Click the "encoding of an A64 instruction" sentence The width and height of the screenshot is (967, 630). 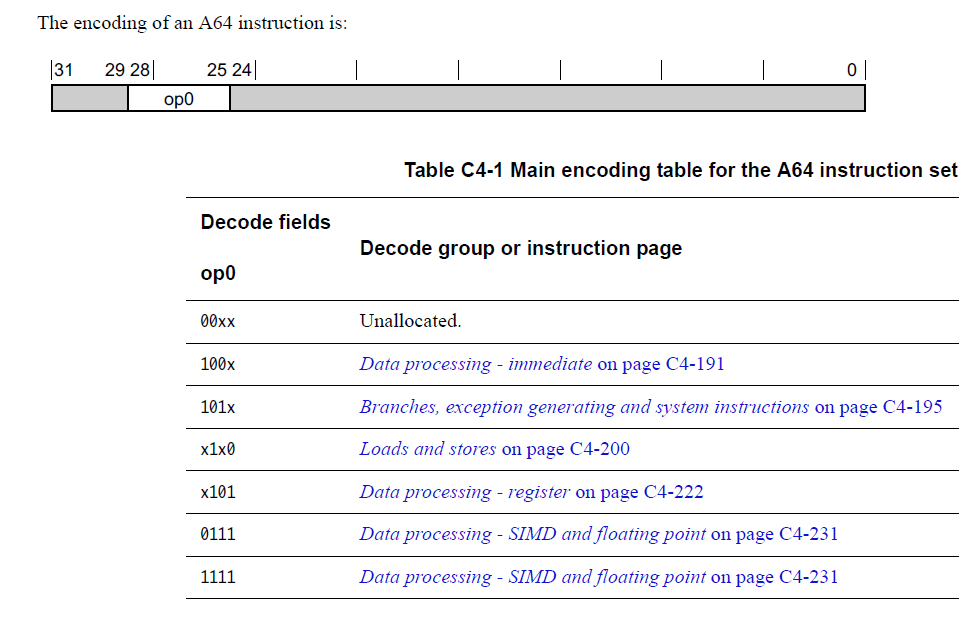click(192, 23)
